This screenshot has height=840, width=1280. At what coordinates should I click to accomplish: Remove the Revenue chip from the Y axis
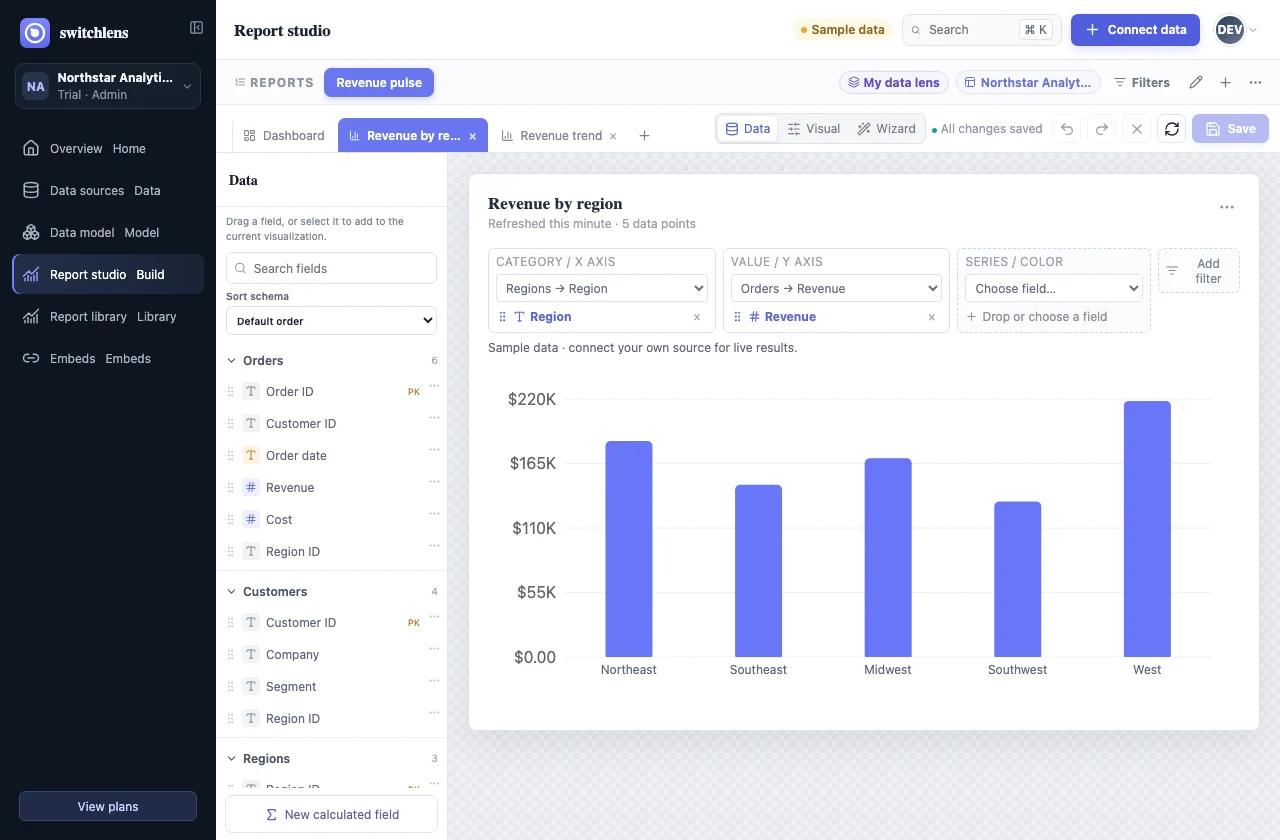point(931,317)
